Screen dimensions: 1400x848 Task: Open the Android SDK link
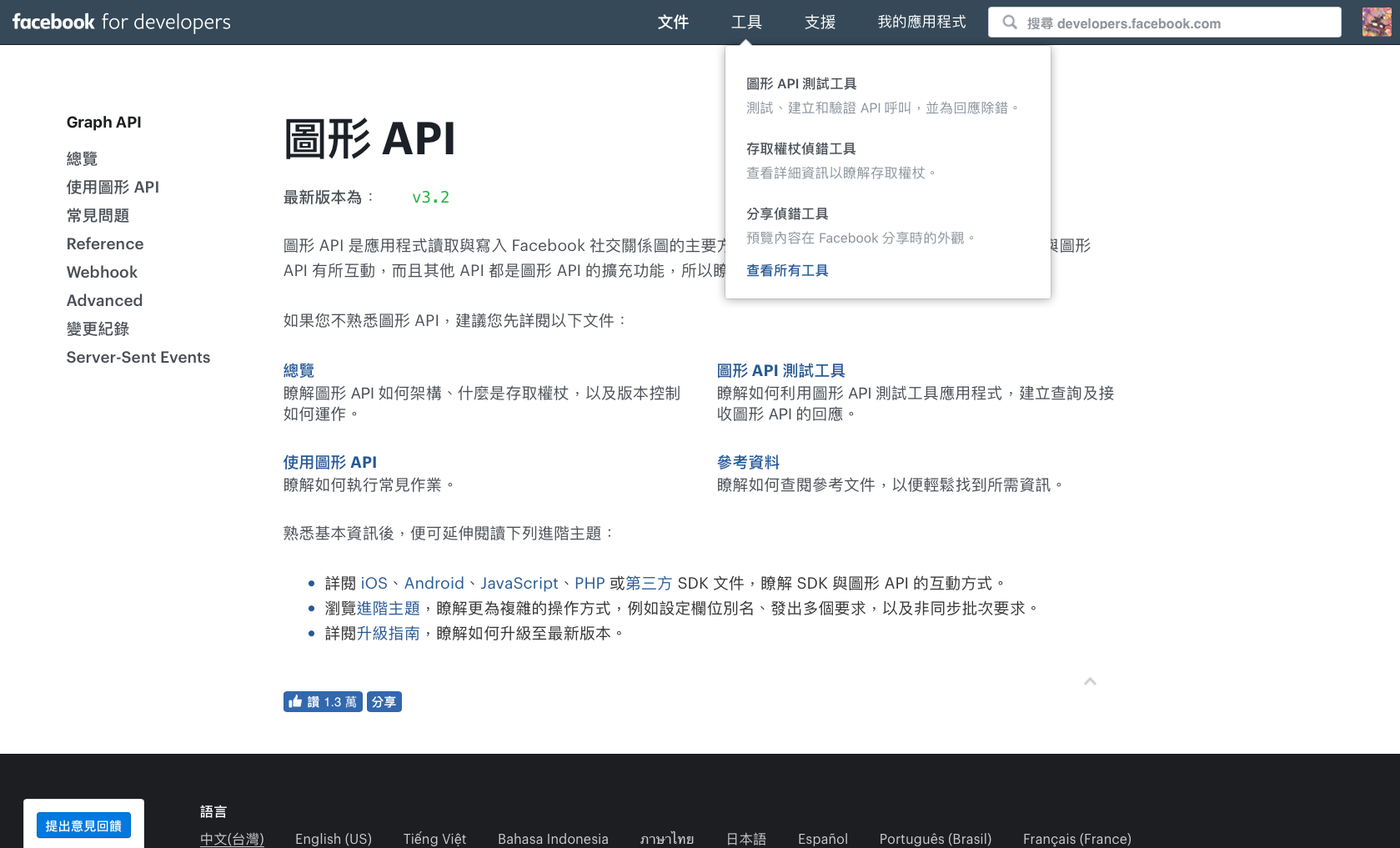point(434,583)
